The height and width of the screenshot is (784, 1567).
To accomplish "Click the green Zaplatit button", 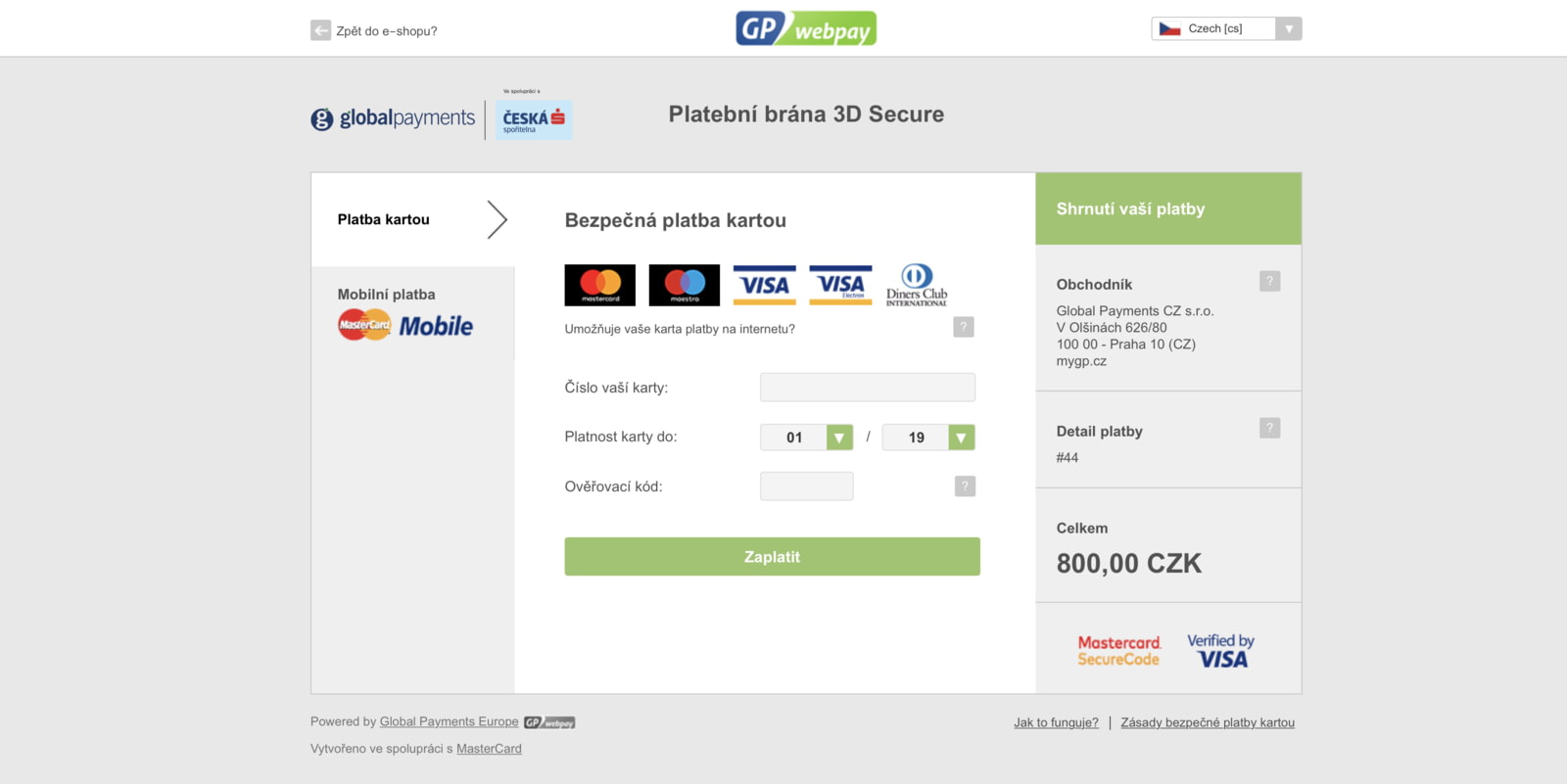I will coord(772,556).
